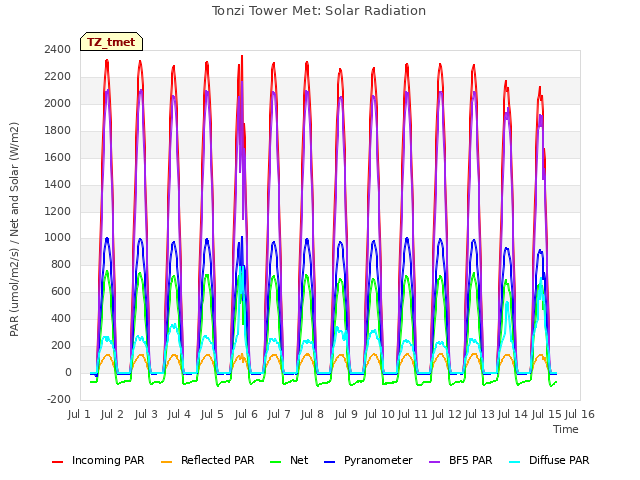Click the Jul 8 x-axis date label
The image size is (640, 480).
pyautogui.click(x=312, y=414)
